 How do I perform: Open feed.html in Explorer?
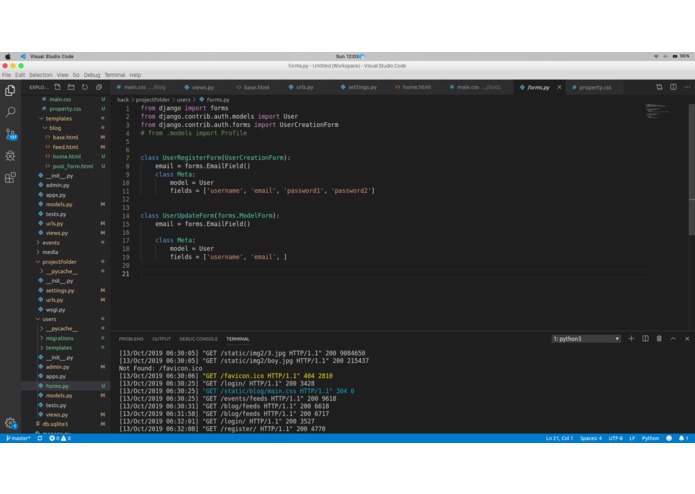[x=65, y=147]
